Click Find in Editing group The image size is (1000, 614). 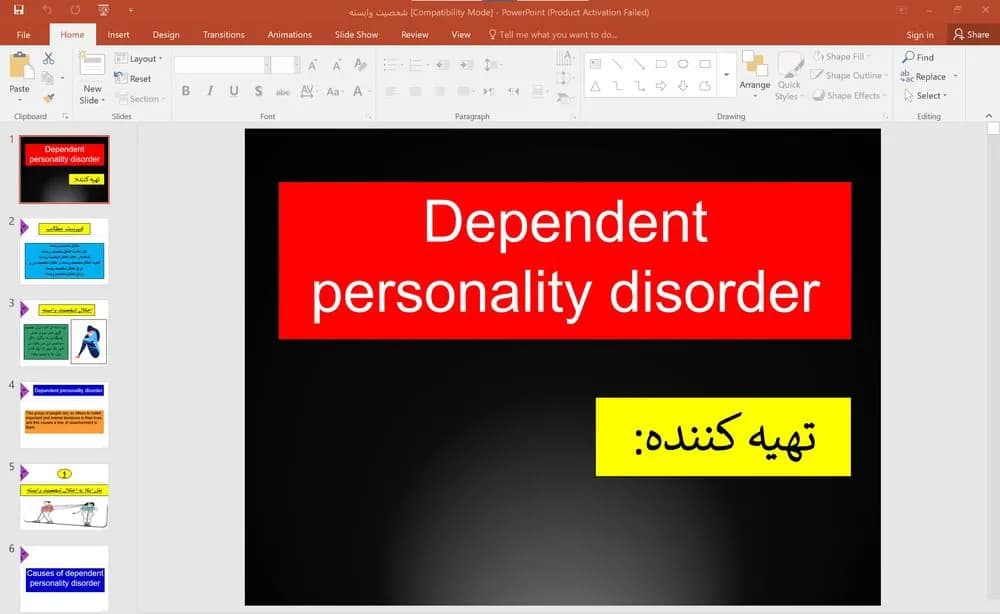918,57
